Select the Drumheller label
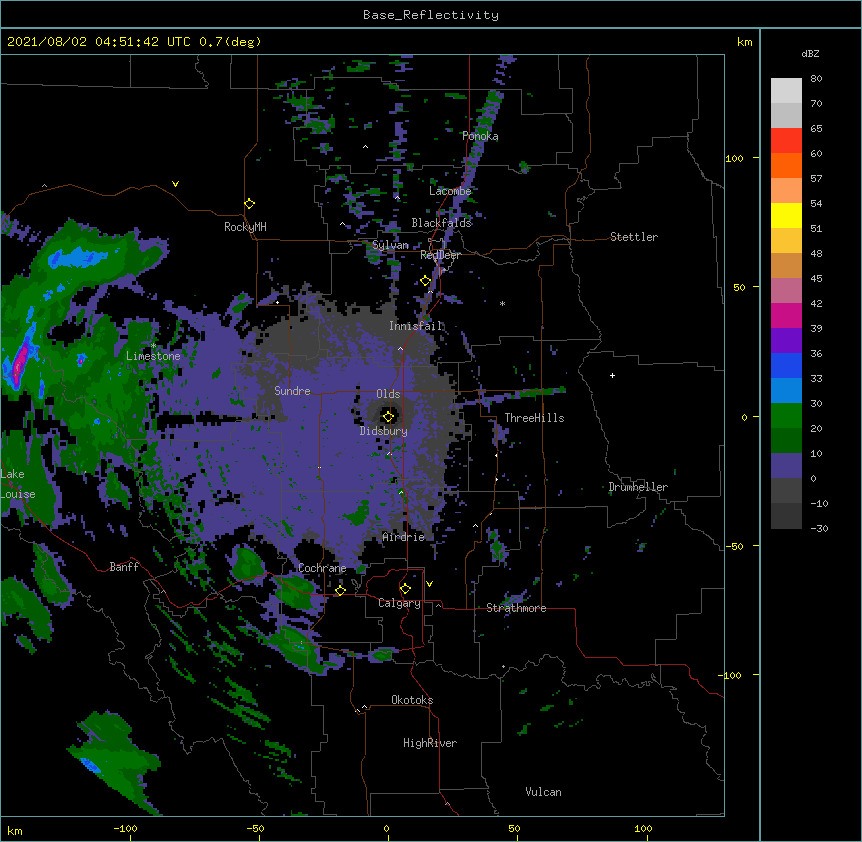The width and height of the screenshot is (862, 842). coord(638,487)
